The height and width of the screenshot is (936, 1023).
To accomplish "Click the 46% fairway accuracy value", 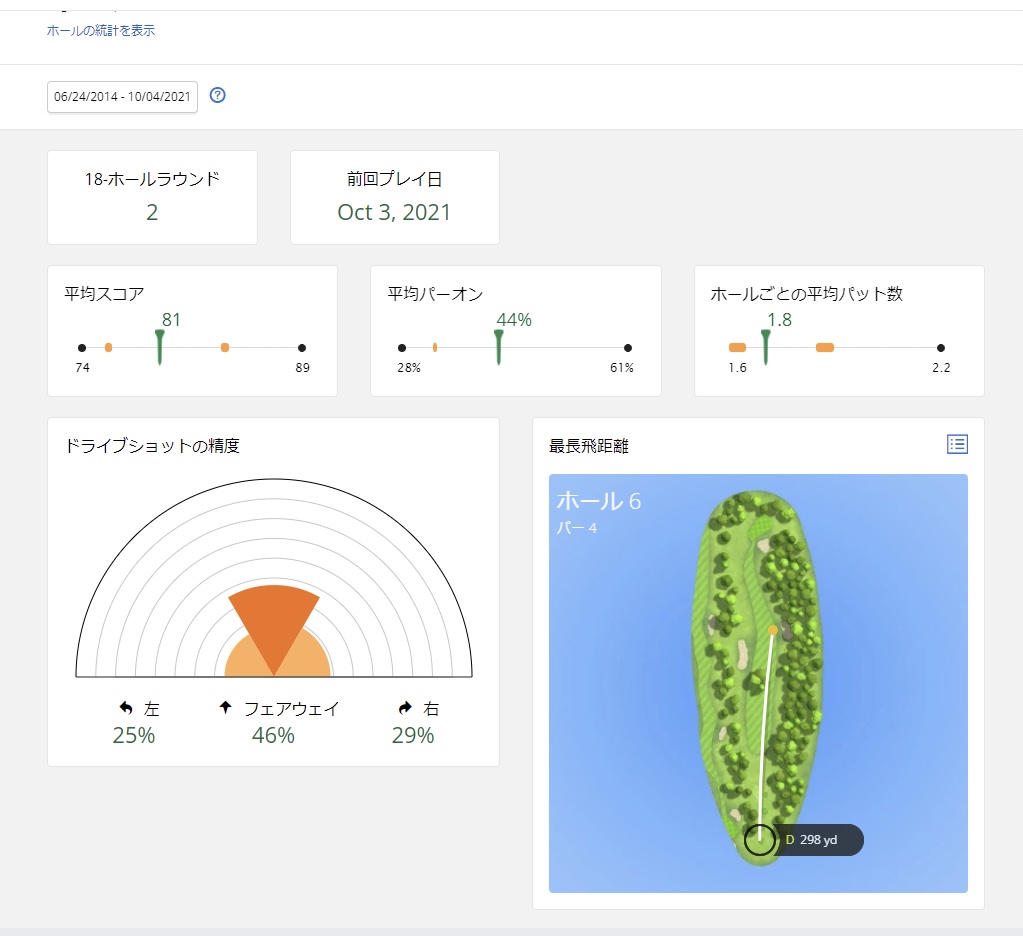I will point(273,736).
